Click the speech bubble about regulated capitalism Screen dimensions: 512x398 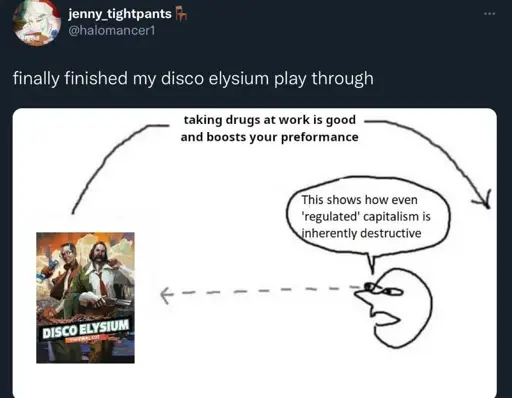point(368,217)
